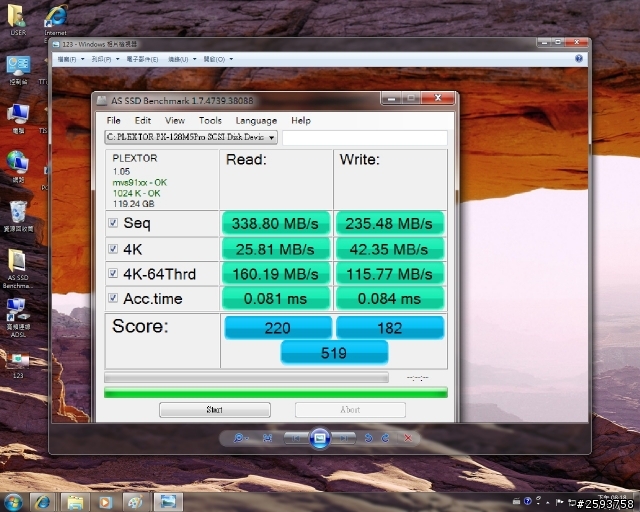Open the ADSL broadband connection desktop icon
The image size is (640, 512).
click(18, 317)
